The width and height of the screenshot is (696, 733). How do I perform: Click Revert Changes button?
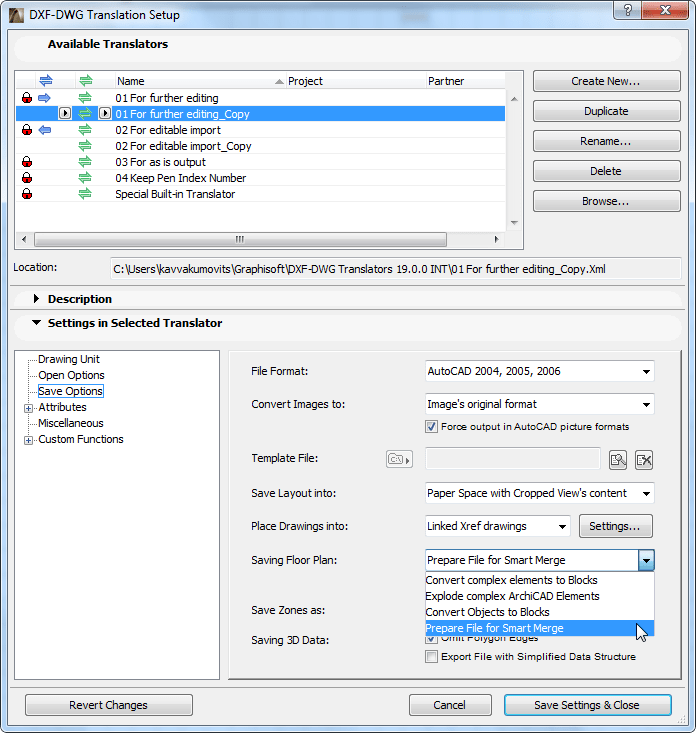108,705
